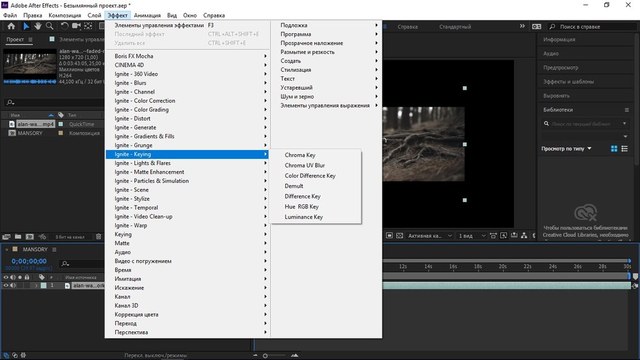Click the MANSORY composition label color swatch
The height and width of the screenshot is (360, 640).
[x=61, y=133]
